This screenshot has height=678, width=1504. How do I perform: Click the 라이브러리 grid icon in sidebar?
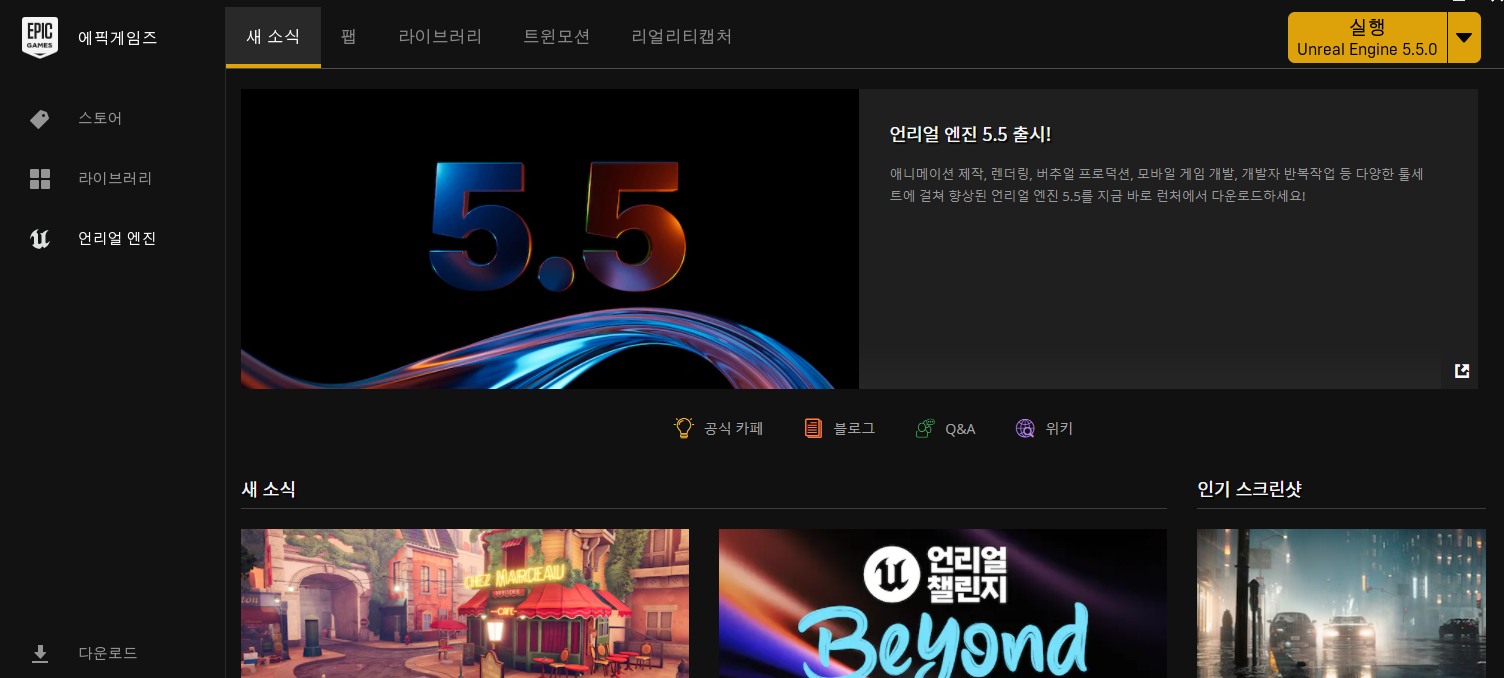coord(40,179)
